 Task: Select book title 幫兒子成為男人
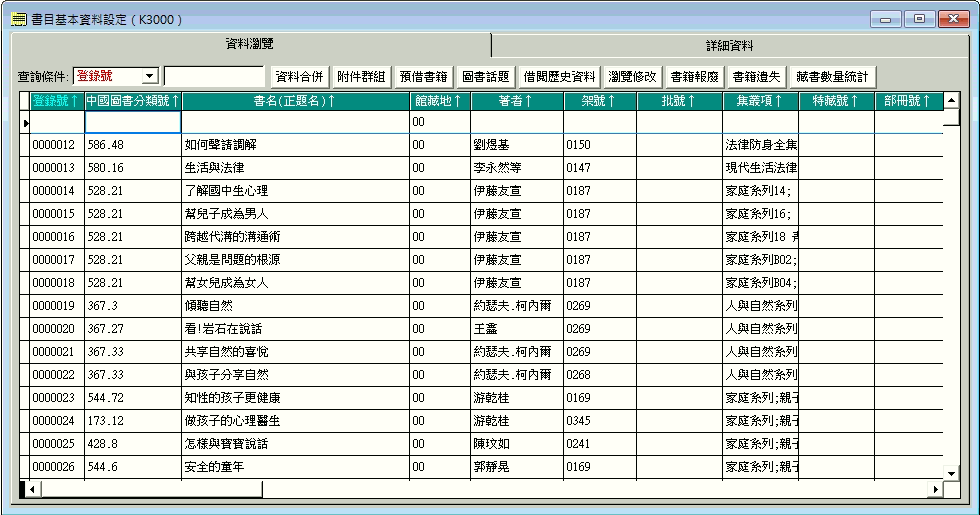(x=226, y=214)
